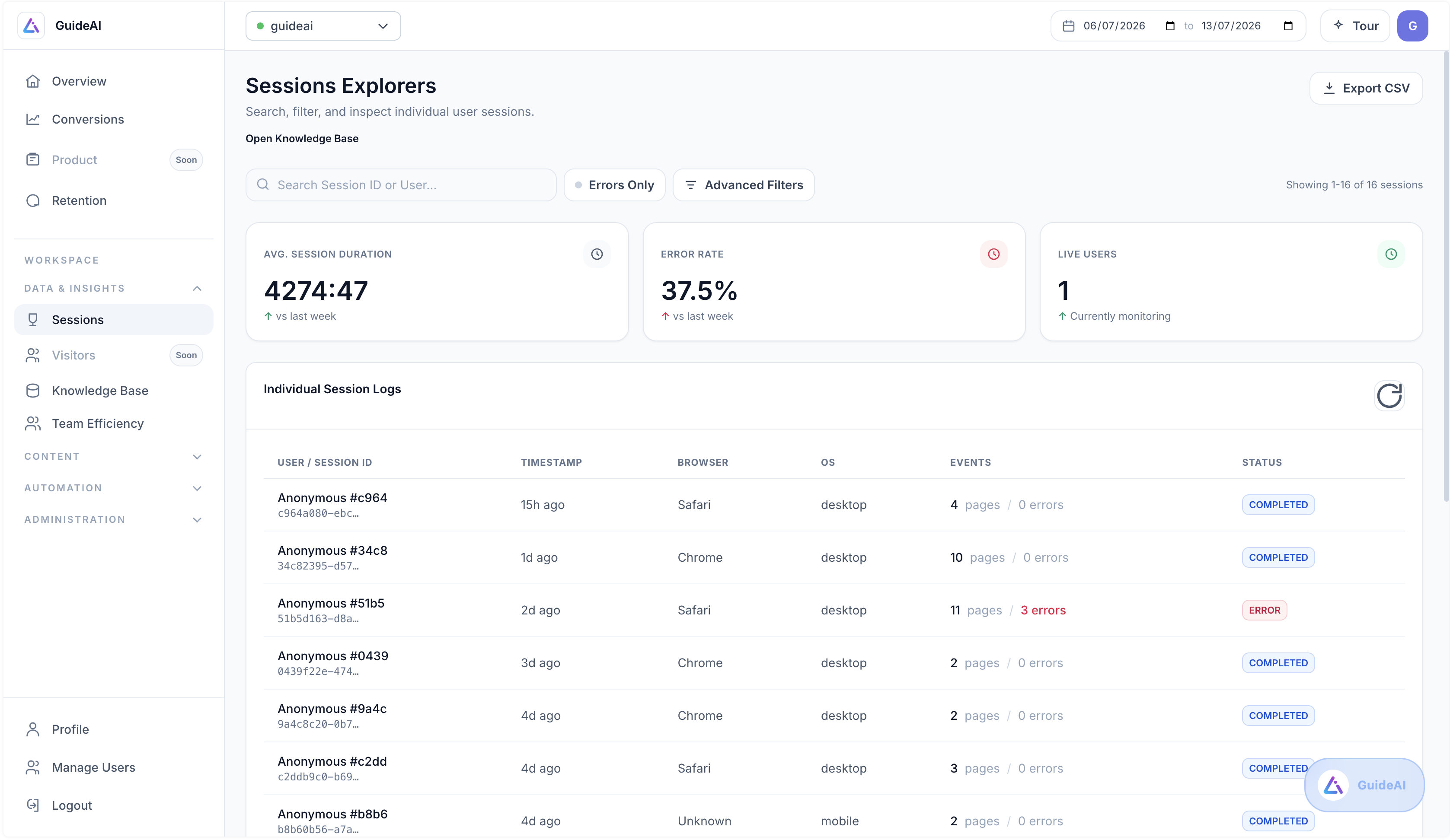Expand the Content section
This screenshot has width=1450, height=840.
(x=113, y=456)
